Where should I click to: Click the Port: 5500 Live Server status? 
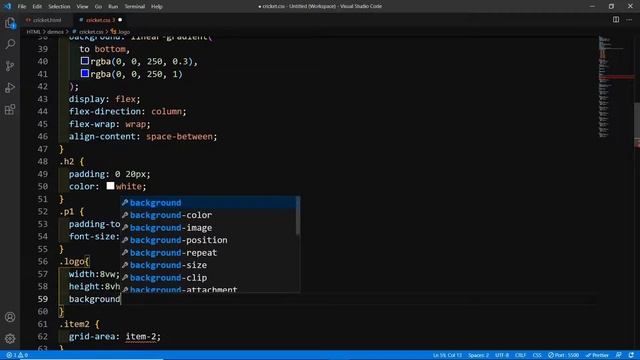[564, 355]
